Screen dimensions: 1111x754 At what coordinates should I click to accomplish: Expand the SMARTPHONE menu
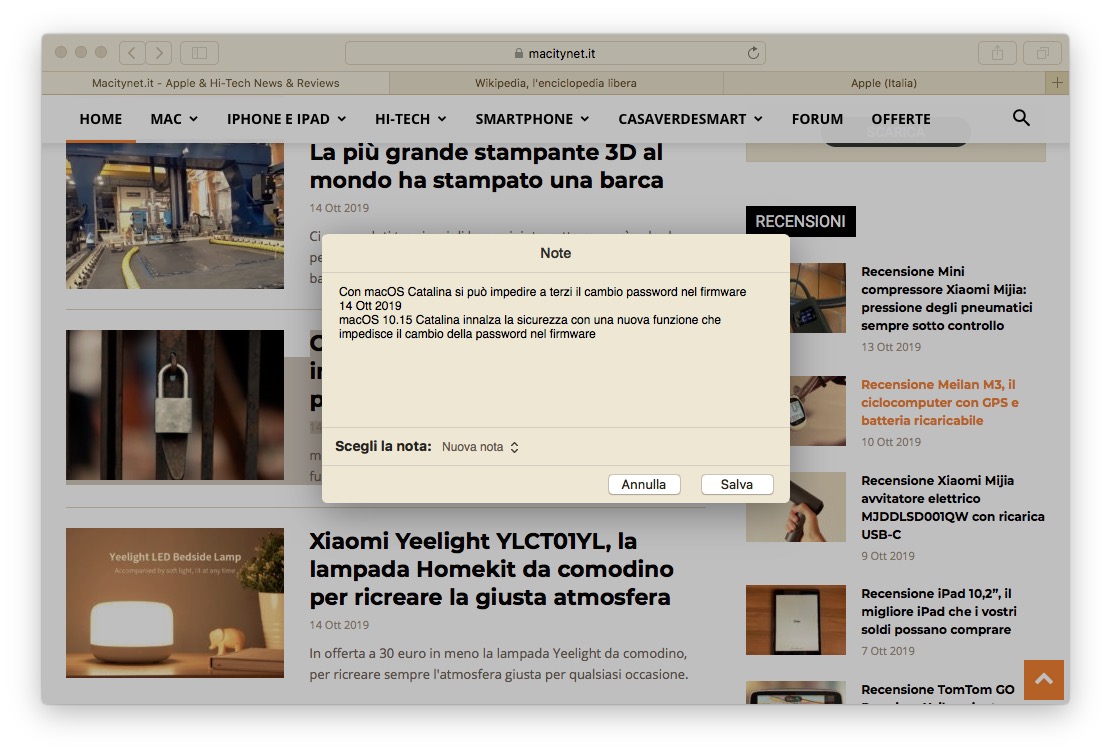click(532, 119)
